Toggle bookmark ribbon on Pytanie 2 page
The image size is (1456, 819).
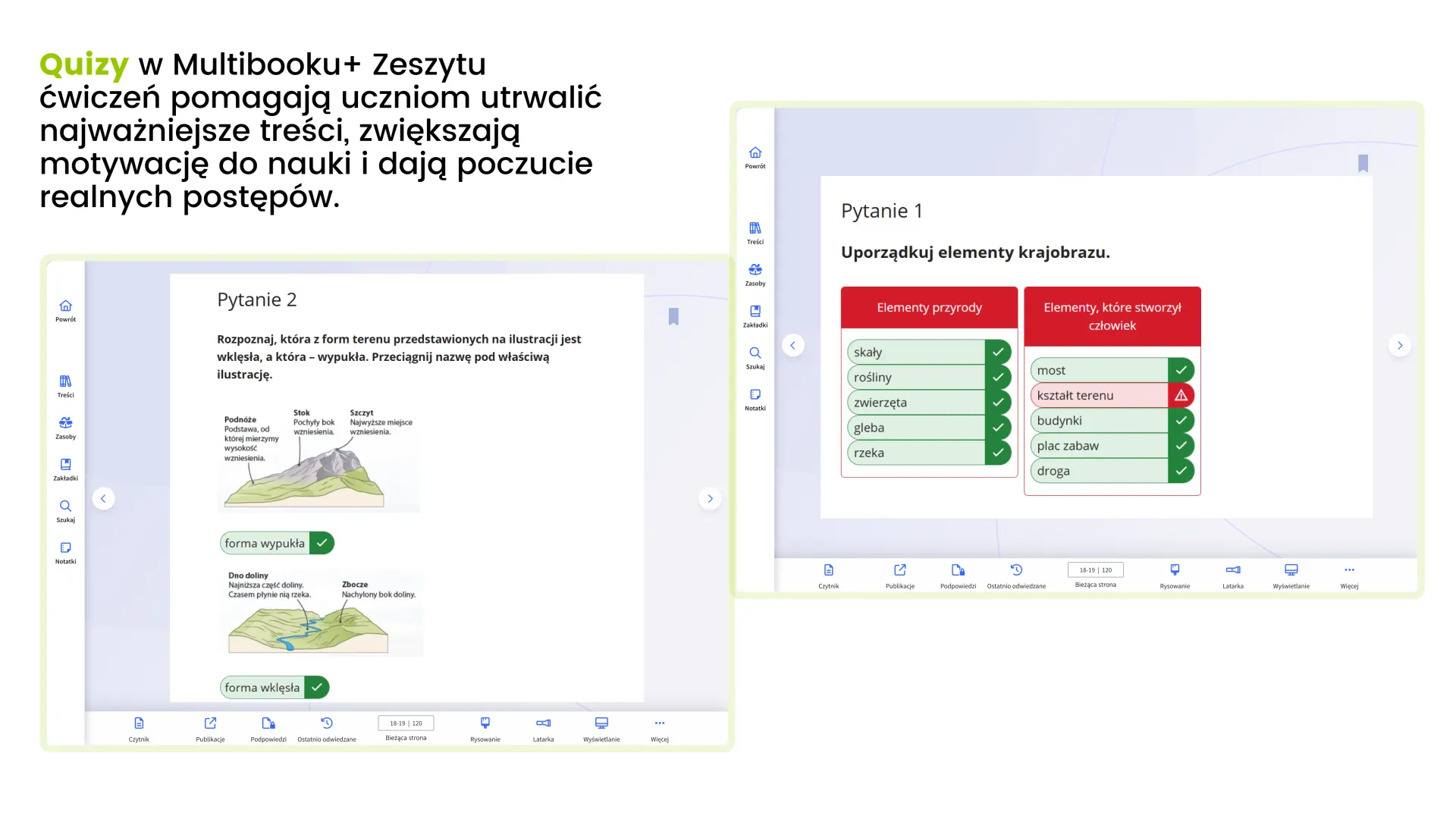point(673,317)
